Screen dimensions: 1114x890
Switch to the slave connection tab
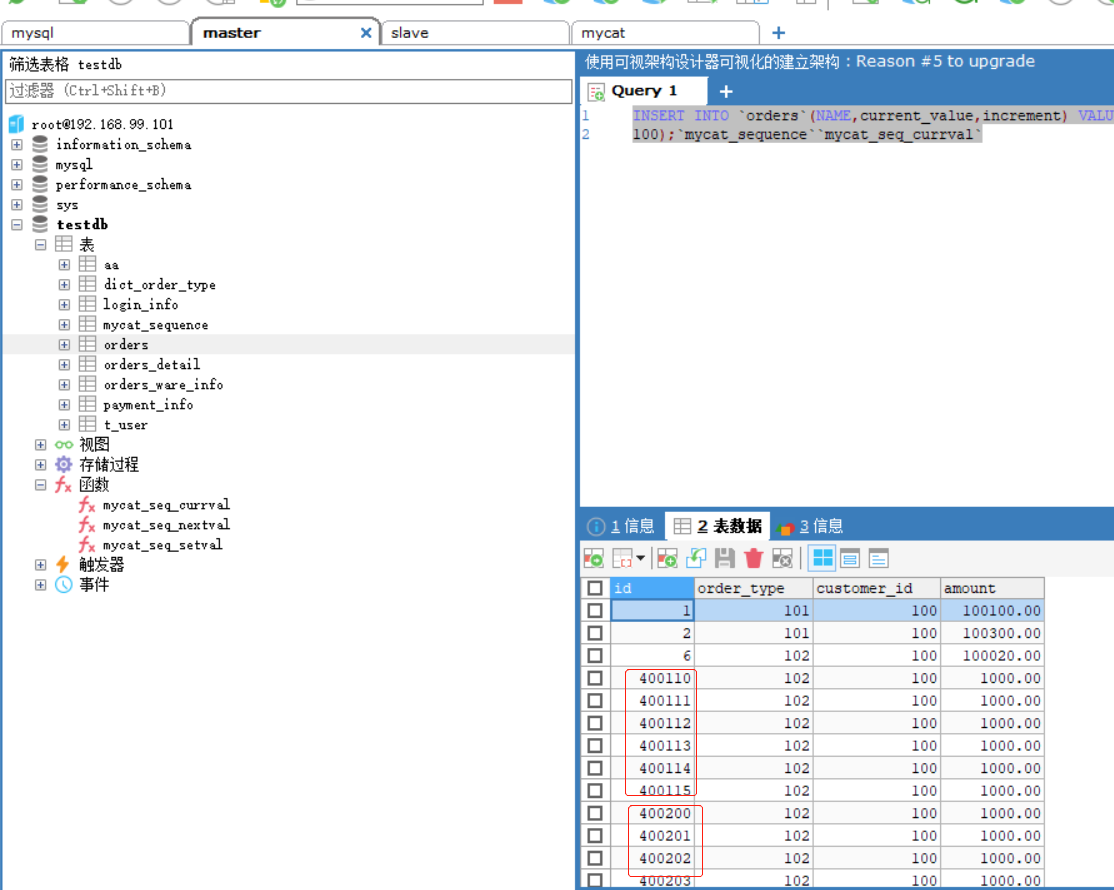tap(475, 33)
